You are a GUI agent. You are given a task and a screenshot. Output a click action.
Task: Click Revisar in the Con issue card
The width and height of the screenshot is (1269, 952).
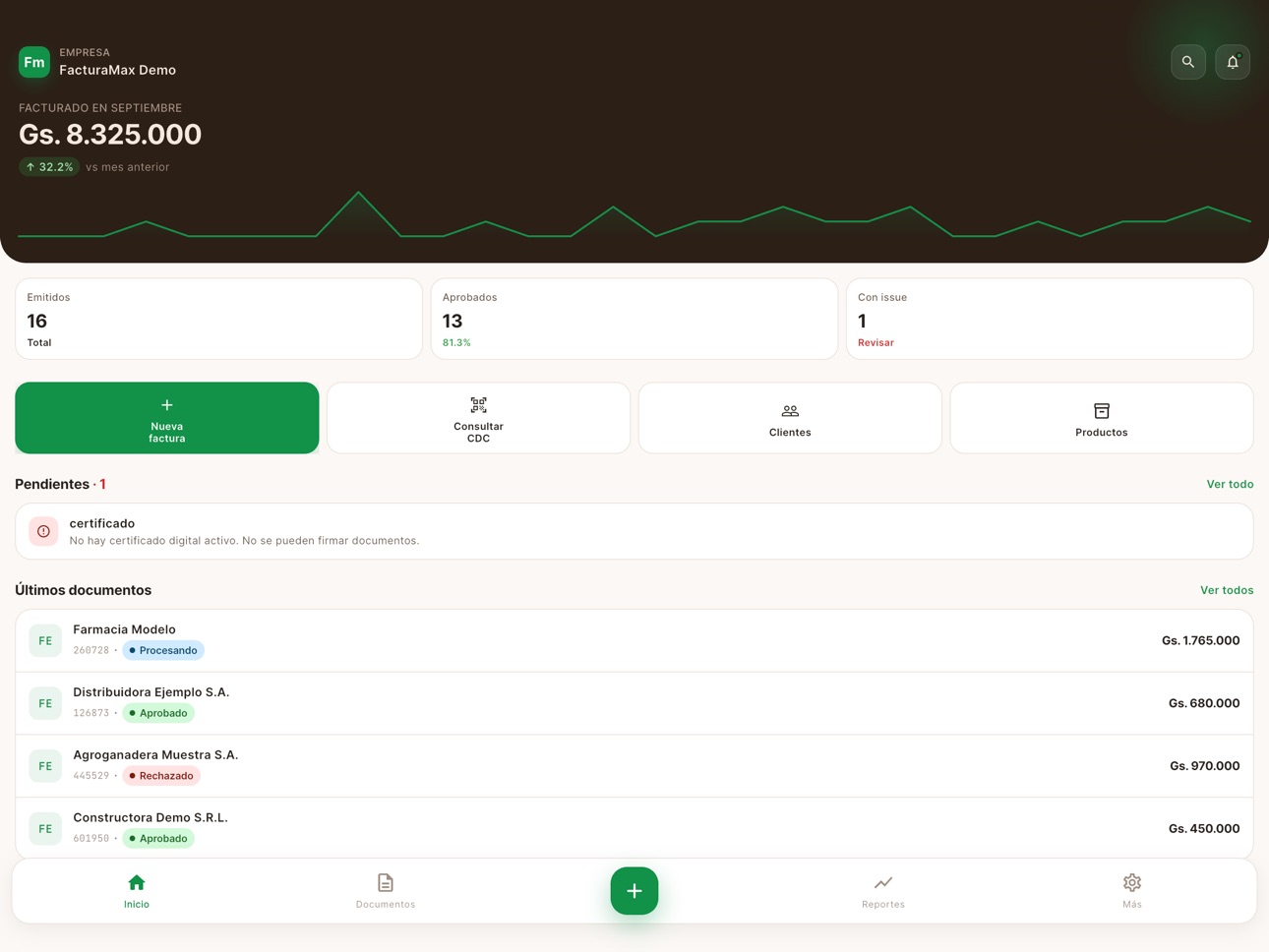876,343
